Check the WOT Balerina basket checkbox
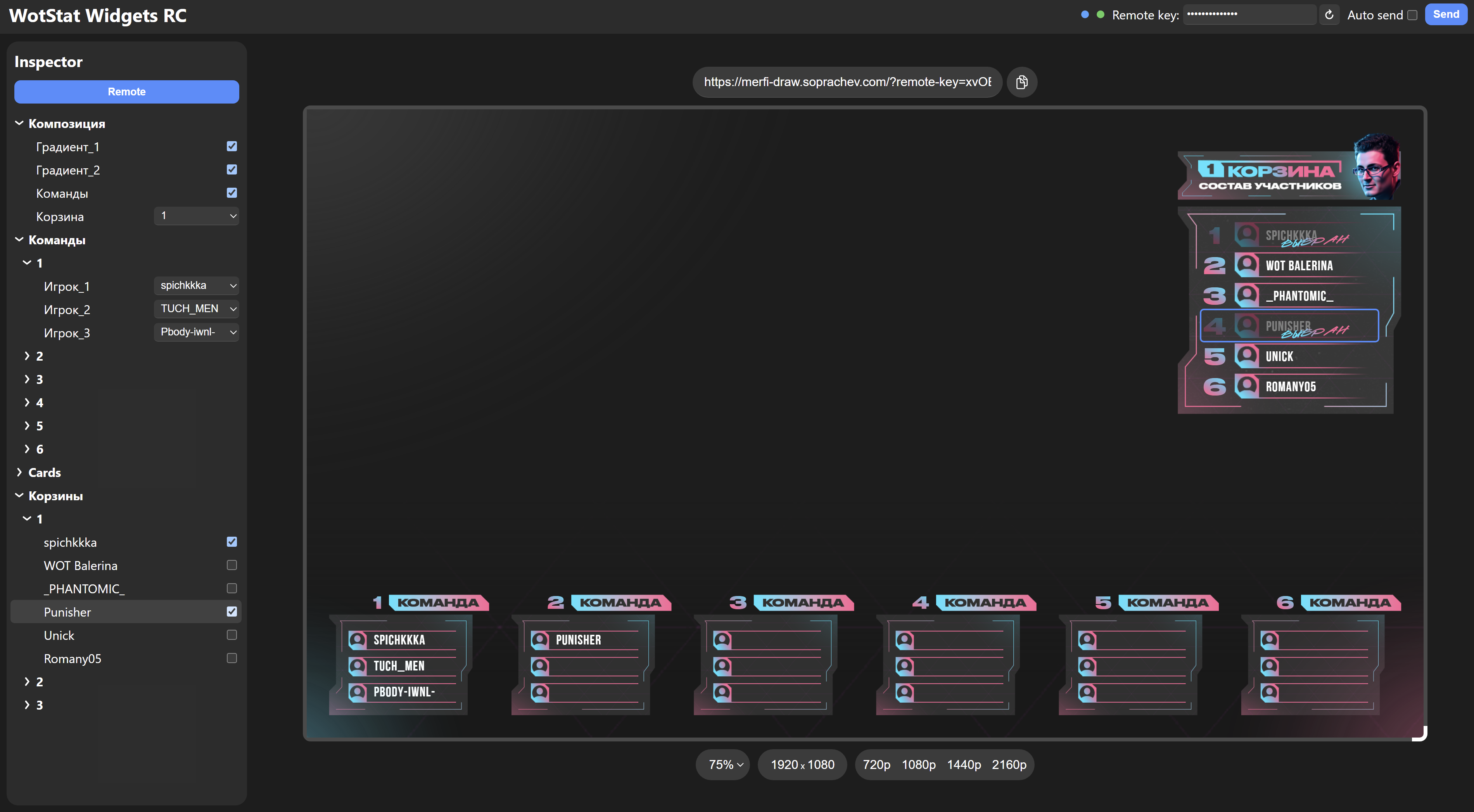Viewport: 1474px width, 812px height. point(232,565)
